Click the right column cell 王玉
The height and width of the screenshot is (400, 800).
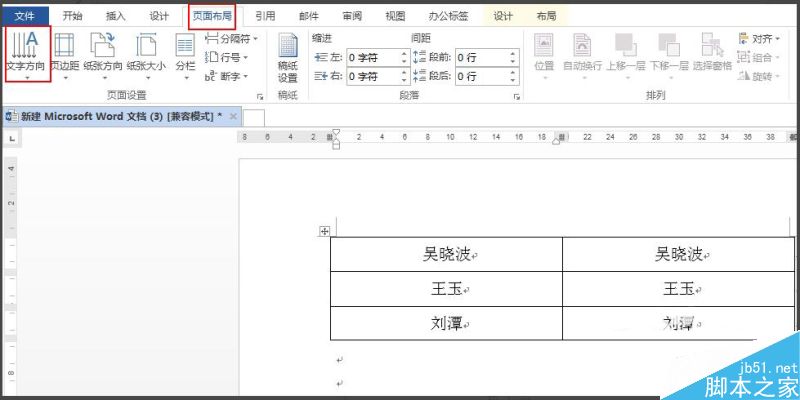tap(679, 289)
